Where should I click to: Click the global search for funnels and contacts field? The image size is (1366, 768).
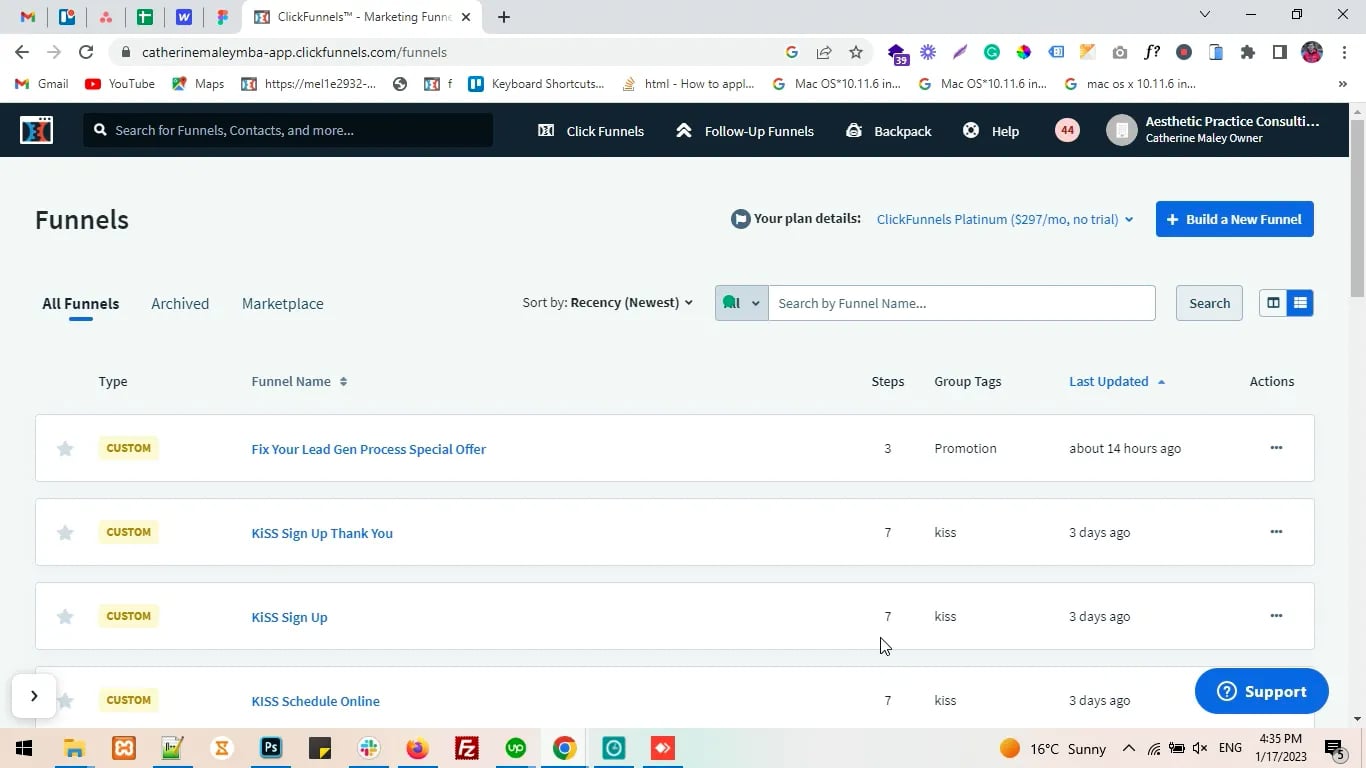pyautogui.click(x=288, y=130)
